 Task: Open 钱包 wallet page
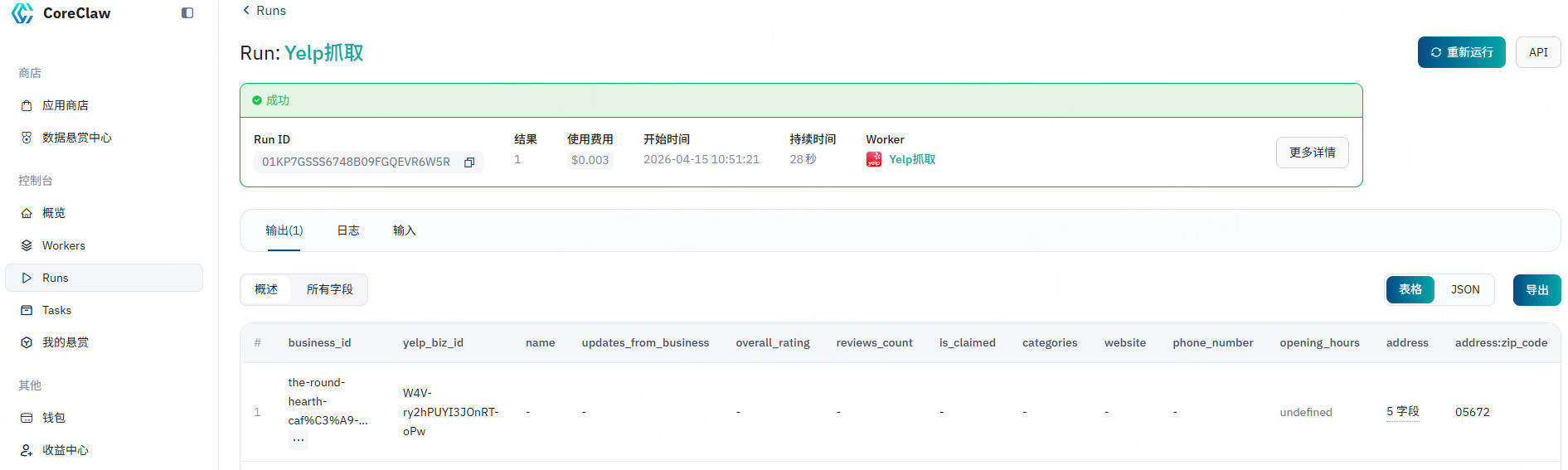(x=54, y=418)
